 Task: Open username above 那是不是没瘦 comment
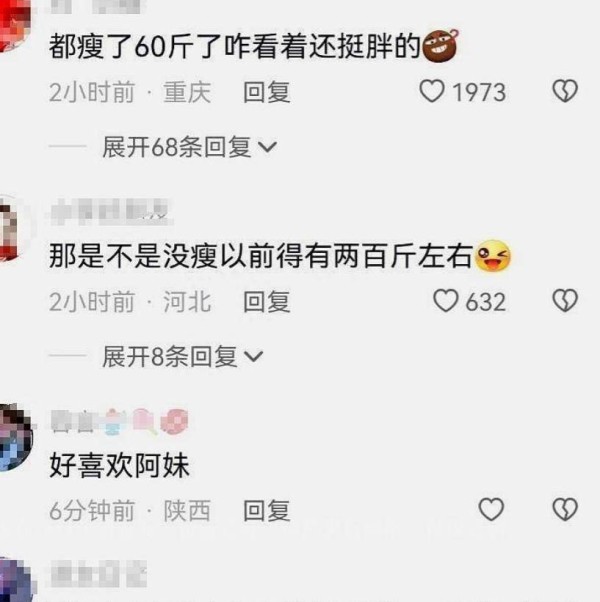click(111, 212)
